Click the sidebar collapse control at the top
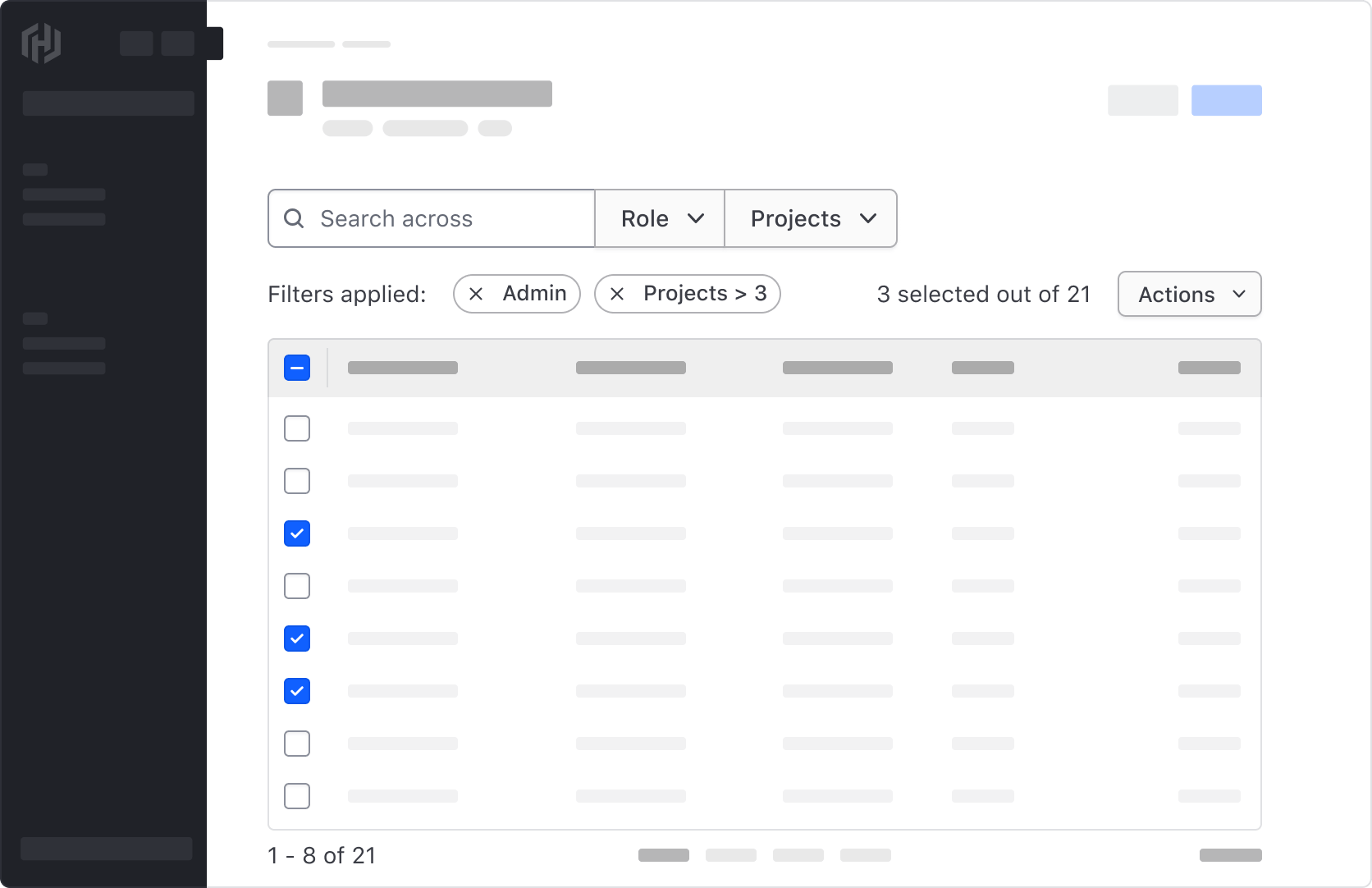This screenshot has width=1372, height=888. [x=215, y=43]
